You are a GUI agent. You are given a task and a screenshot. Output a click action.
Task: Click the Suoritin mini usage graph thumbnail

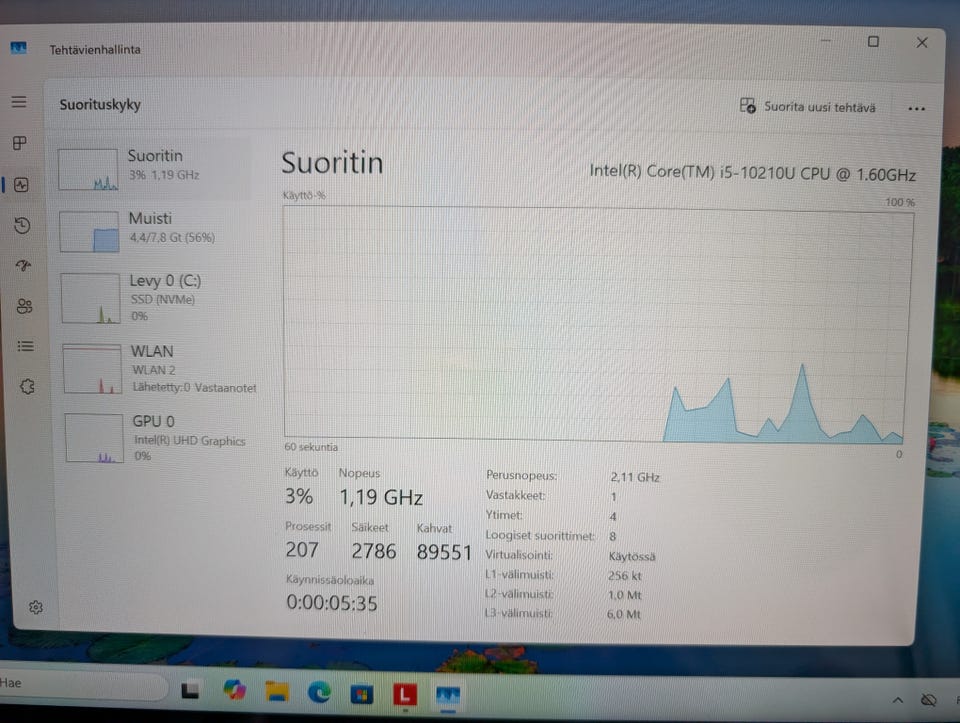[x=88, y=170]
